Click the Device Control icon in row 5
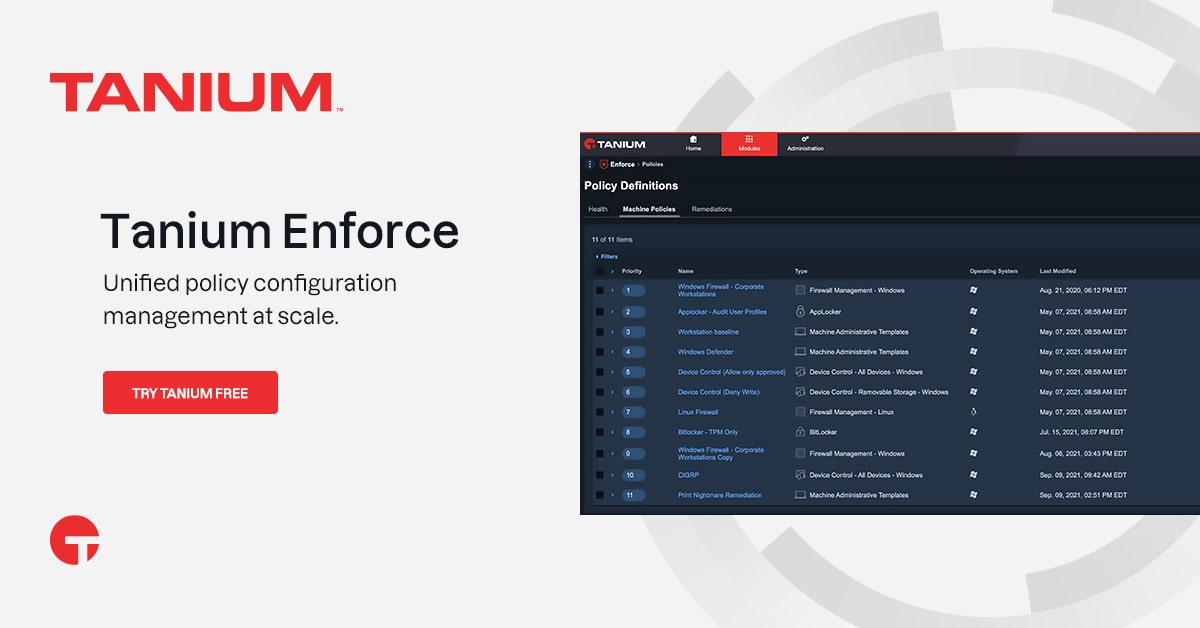Image resolution: width=1200 pixels, height=628 pixels. click(x=800, y=371)
